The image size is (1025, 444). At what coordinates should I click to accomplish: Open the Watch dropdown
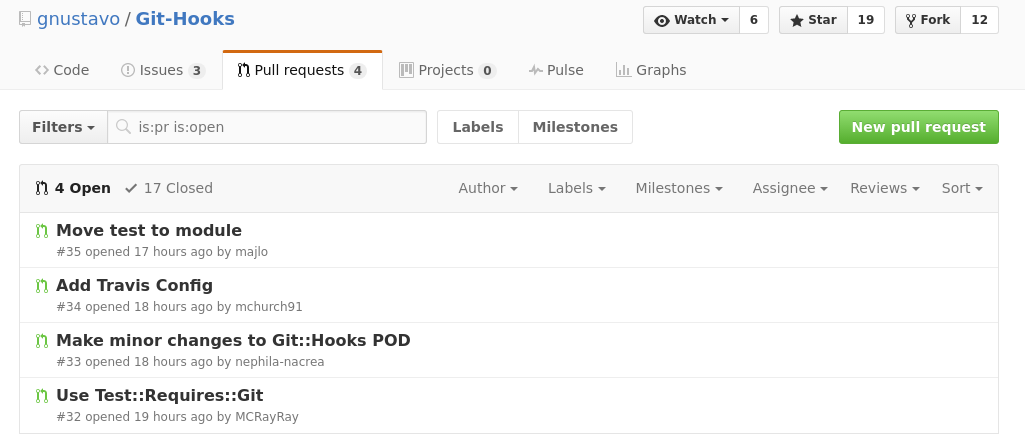click(x=691, y=20)
